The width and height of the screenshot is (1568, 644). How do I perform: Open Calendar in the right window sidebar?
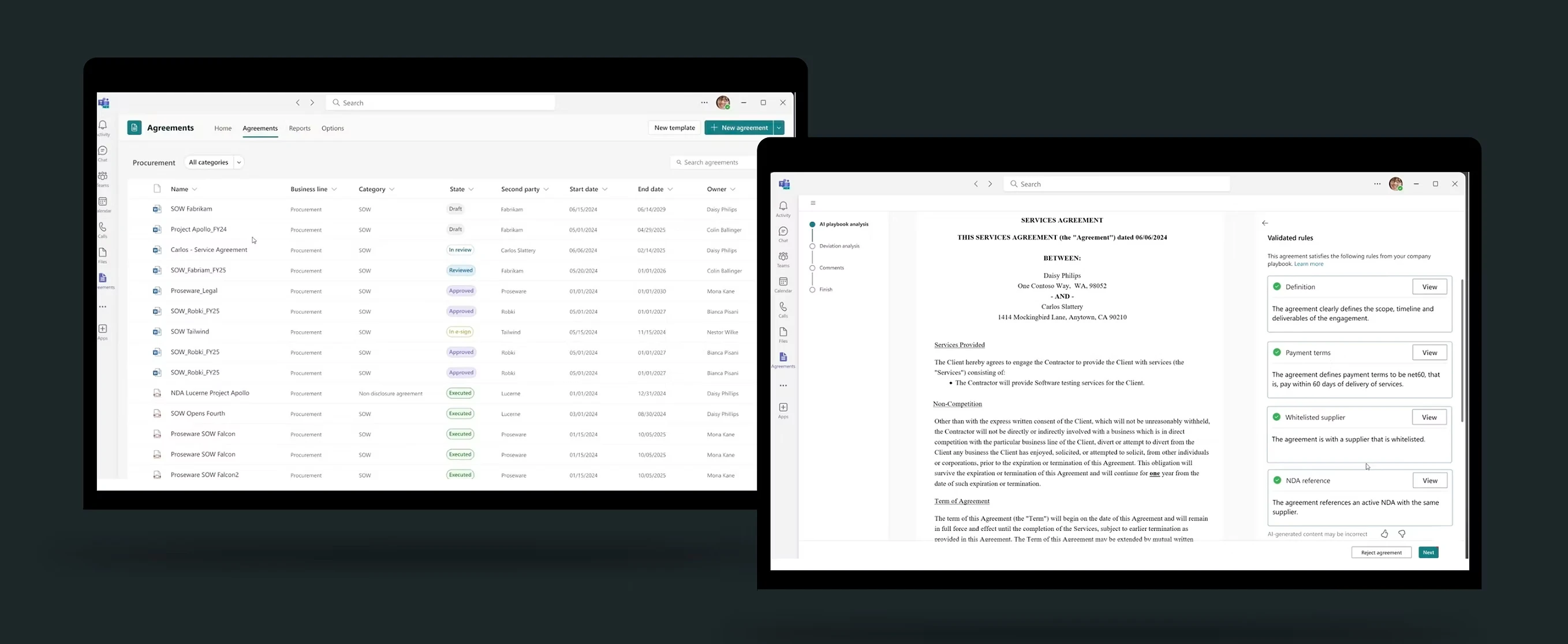tap(783, 284)
